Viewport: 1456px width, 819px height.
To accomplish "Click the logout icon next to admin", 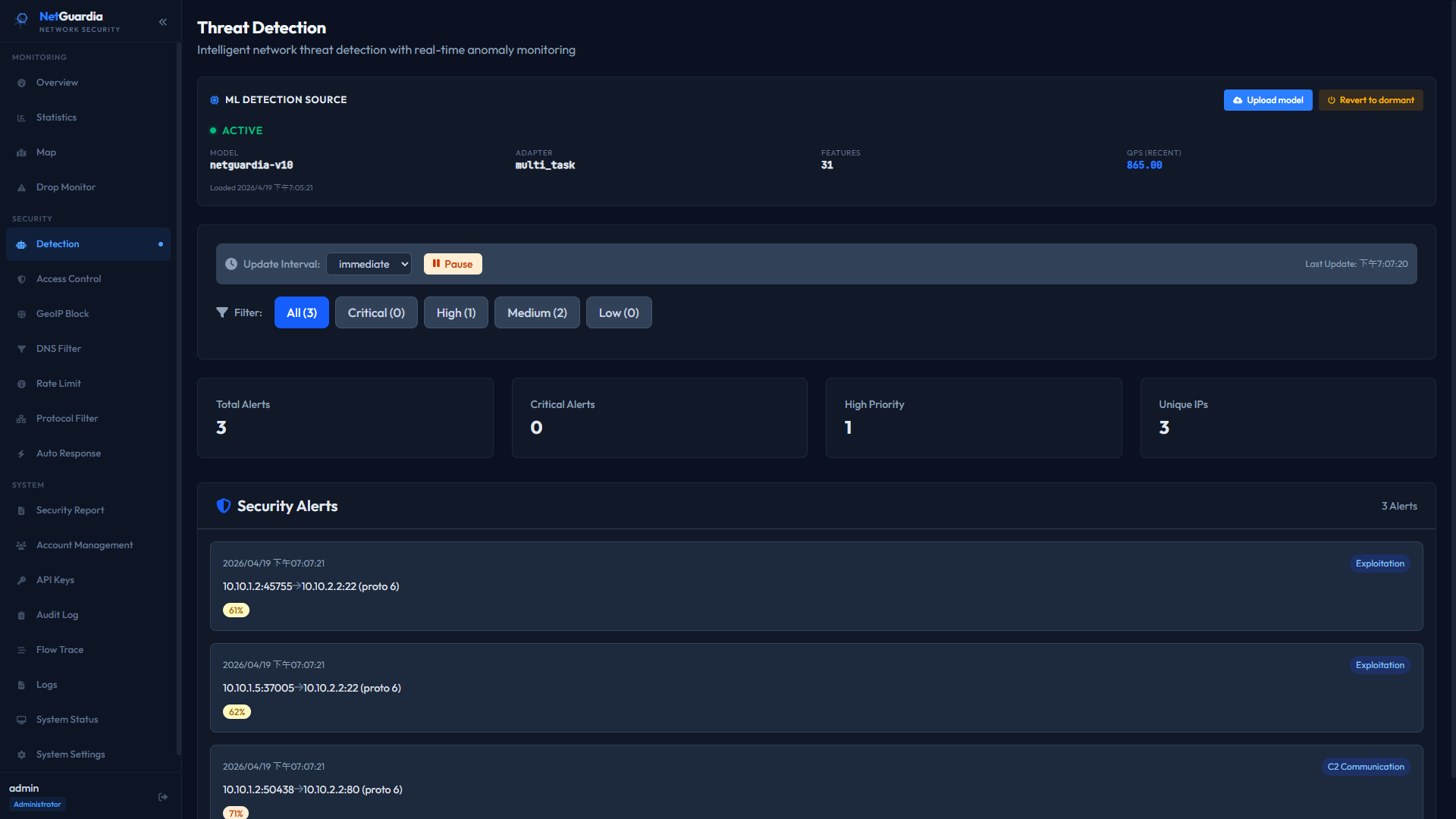I will coord(163,797).
